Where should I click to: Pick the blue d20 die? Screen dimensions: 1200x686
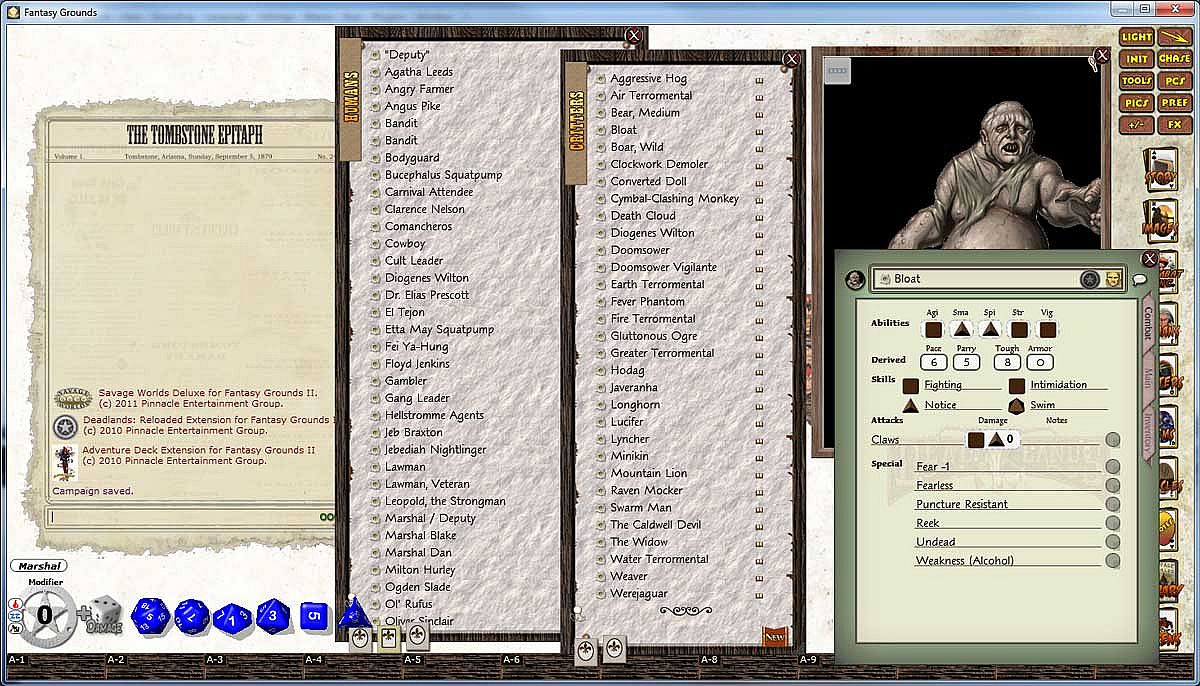point(150,616)
